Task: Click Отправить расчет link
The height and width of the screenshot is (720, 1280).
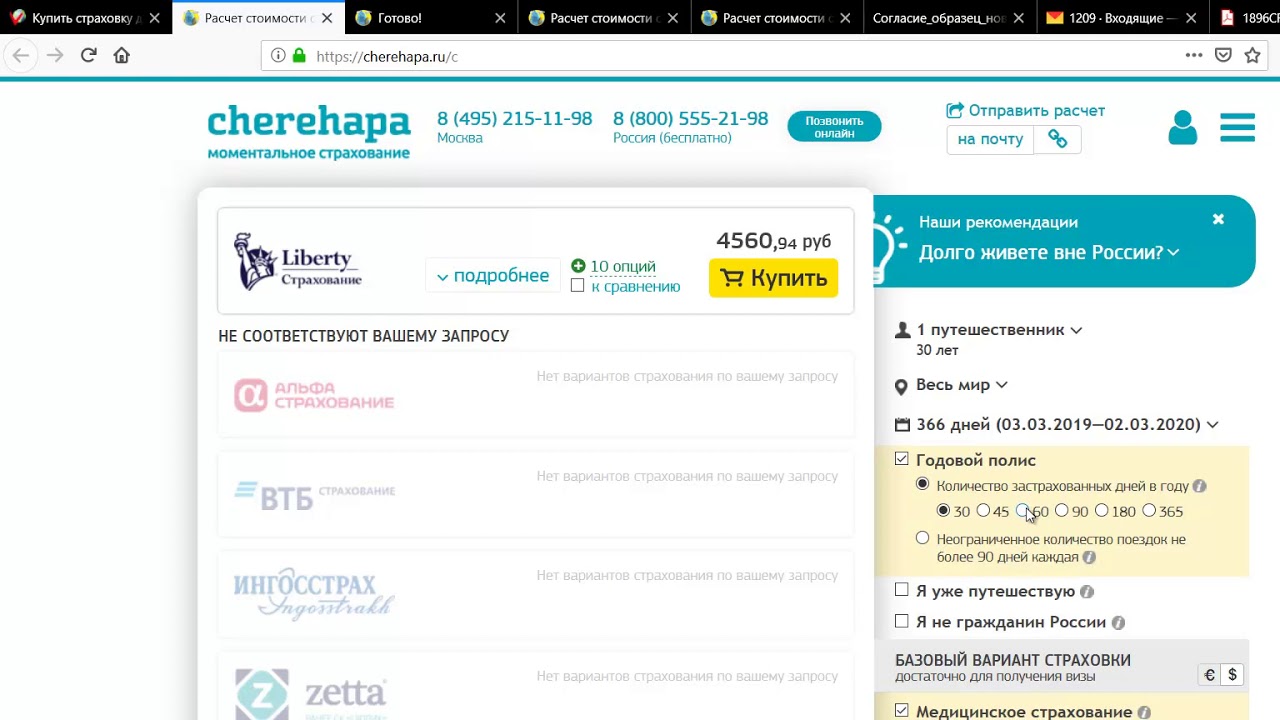Action: pos(1026,111)
